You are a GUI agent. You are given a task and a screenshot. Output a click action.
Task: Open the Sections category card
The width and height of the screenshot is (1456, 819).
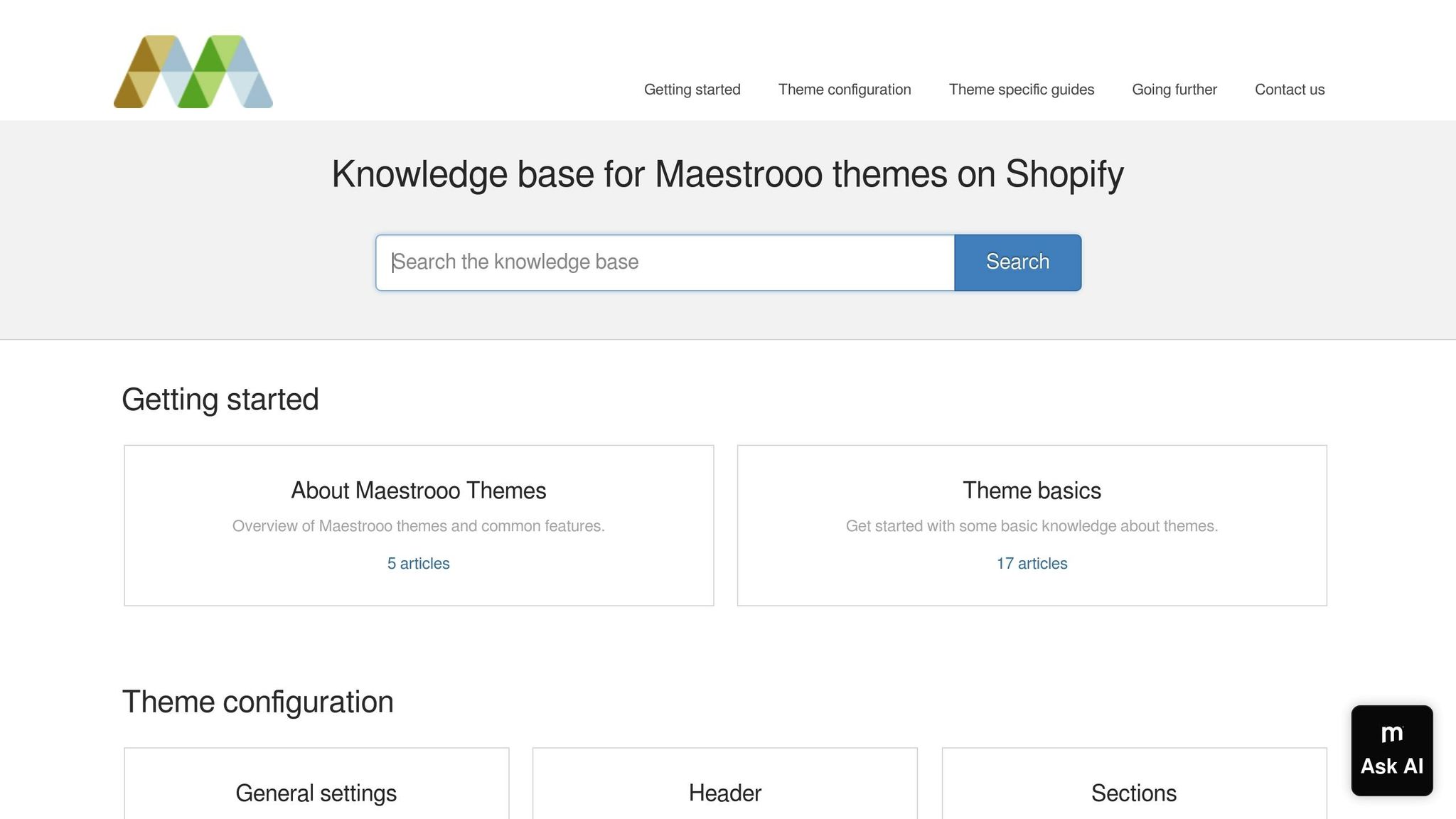click(x=1134, y=783)
